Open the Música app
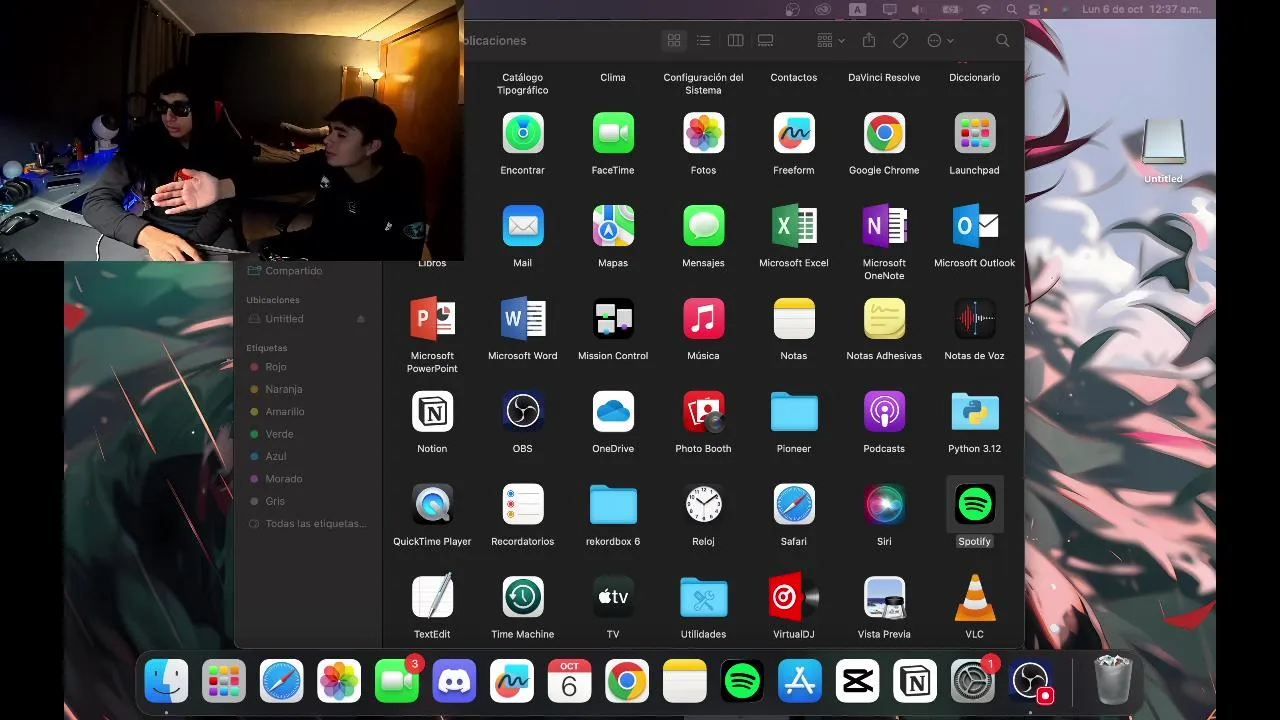The width and height of the screenshot is (1280, 720). pos(704,319)
